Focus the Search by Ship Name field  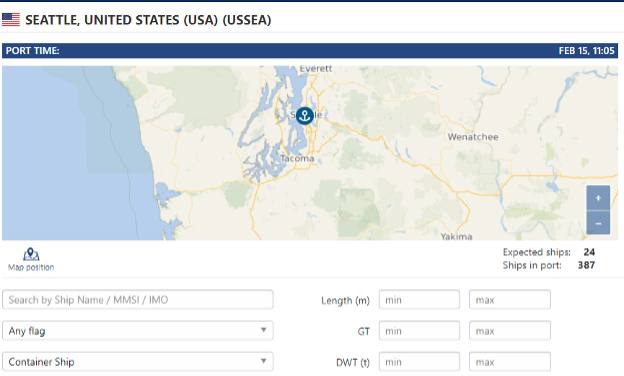point(138,300)
